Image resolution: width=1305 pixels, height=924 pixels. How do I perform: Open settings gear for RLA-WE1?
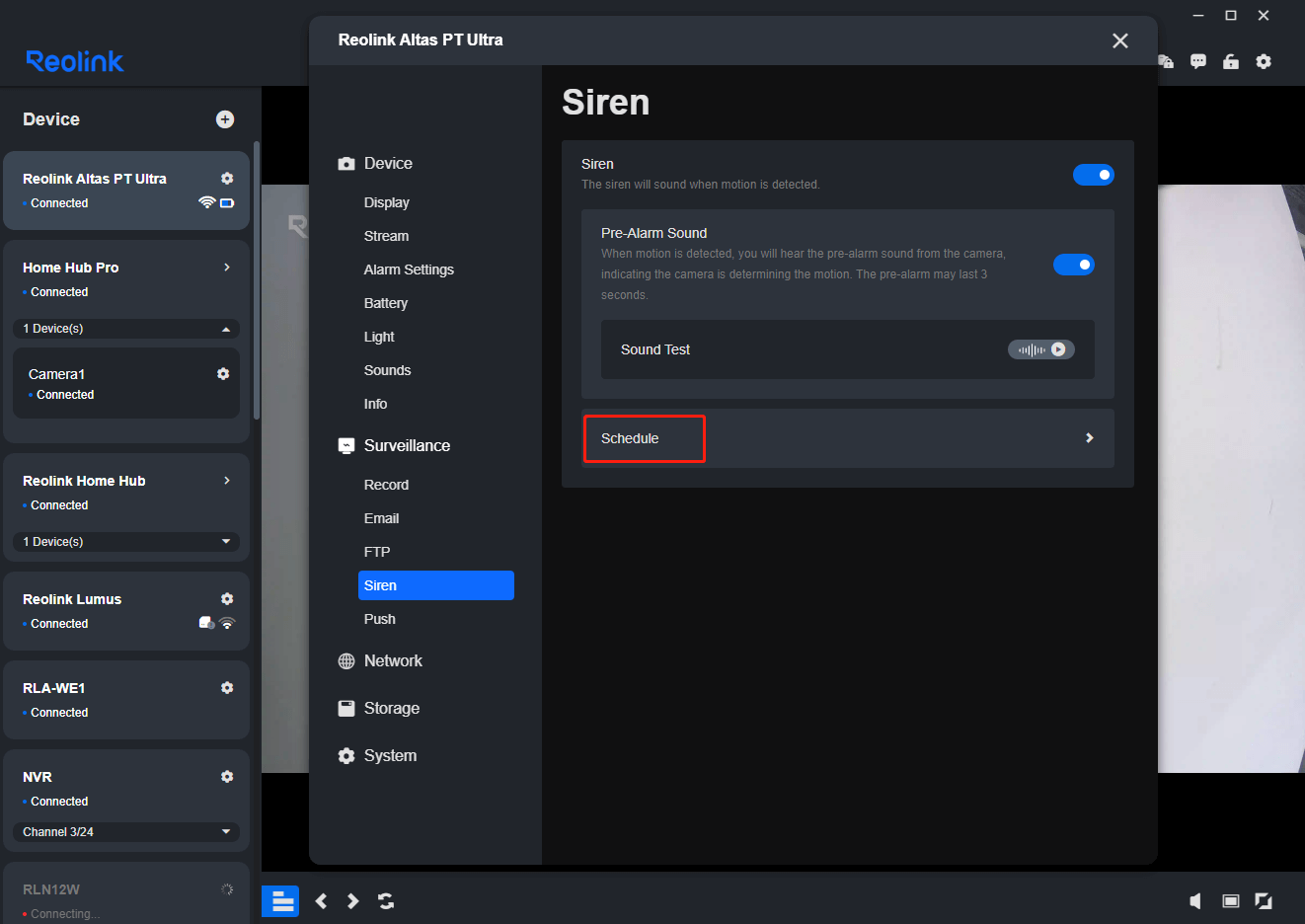click(227, 688)
